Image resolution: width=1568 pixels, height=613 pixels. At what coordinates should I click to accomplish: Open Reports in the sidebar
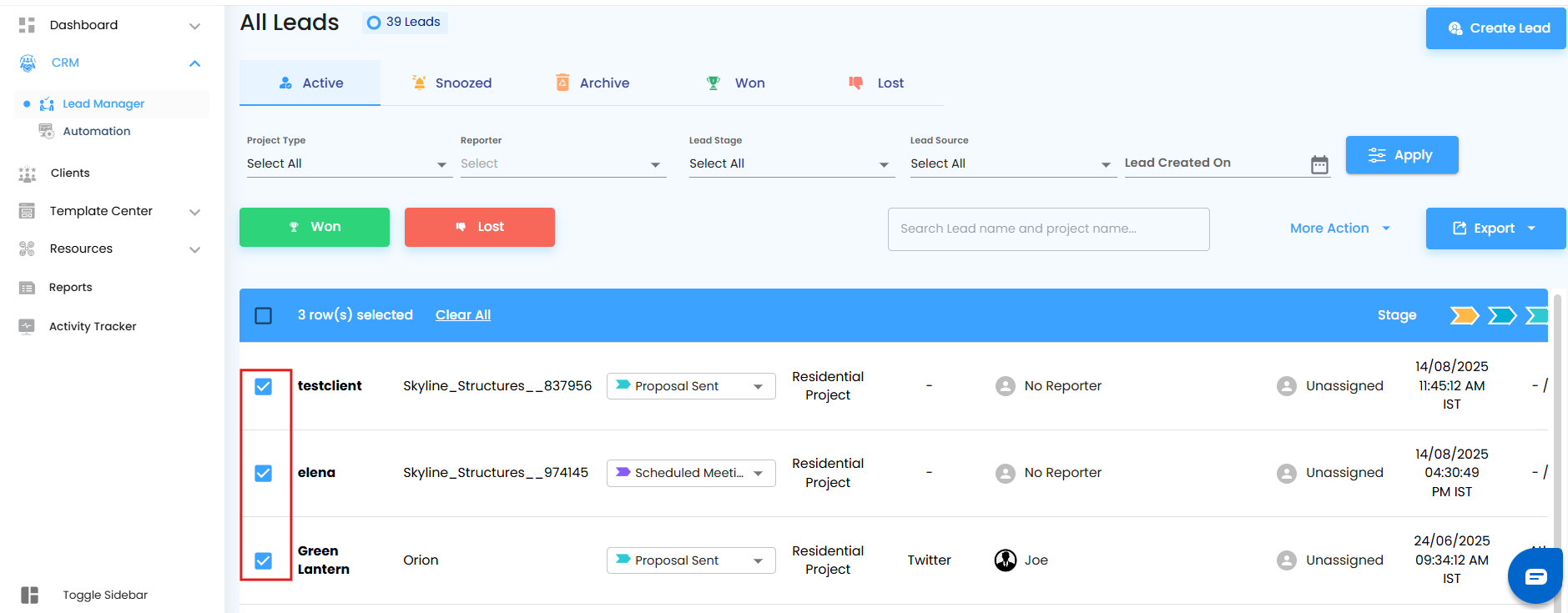pos(70,287)
